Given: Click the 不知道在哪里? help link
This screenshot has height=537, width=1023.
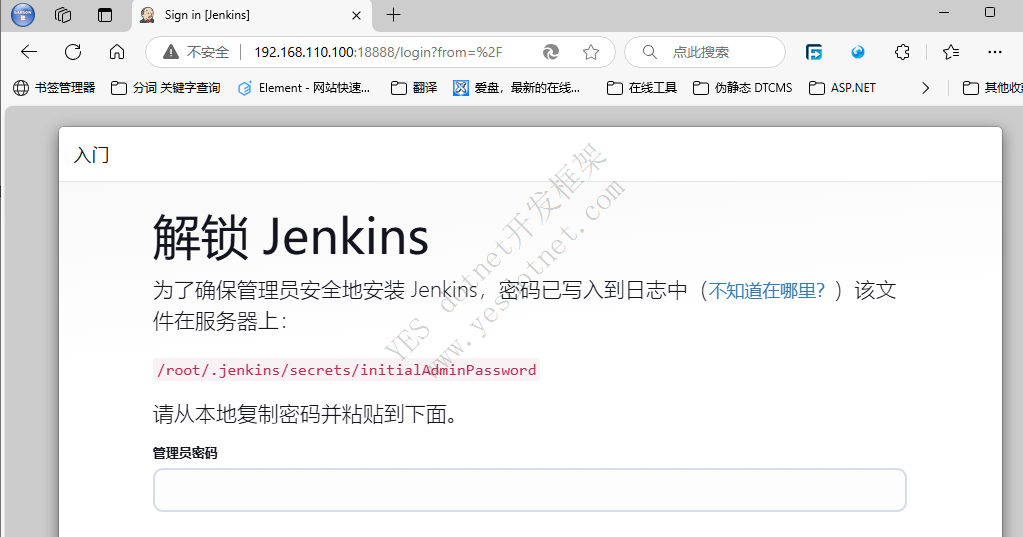Looking at the screenshot, I should click(767, 290).
